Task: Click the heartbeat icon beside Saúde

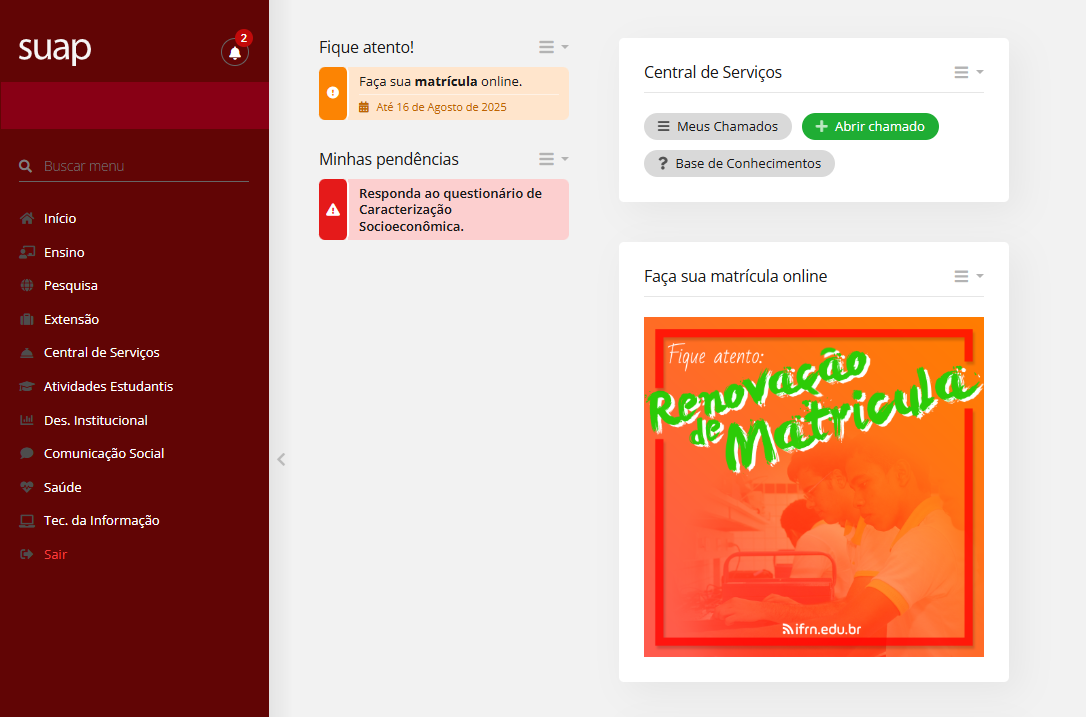Action: 27,487
